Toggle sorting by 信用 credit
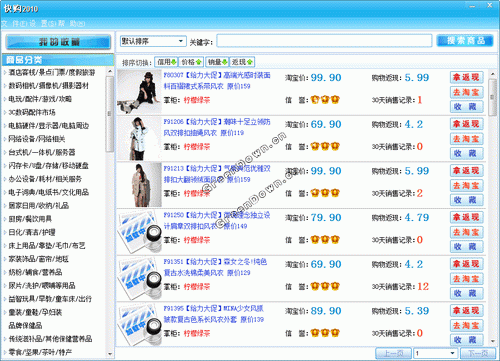This screenshot has height=361, width=500. 166,62
